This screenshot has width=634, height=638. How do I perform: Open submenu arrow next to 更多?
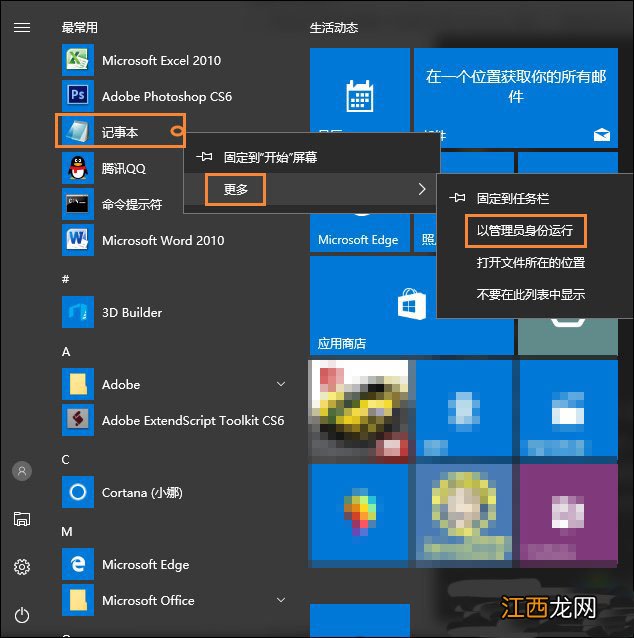(x=422, y=189)
